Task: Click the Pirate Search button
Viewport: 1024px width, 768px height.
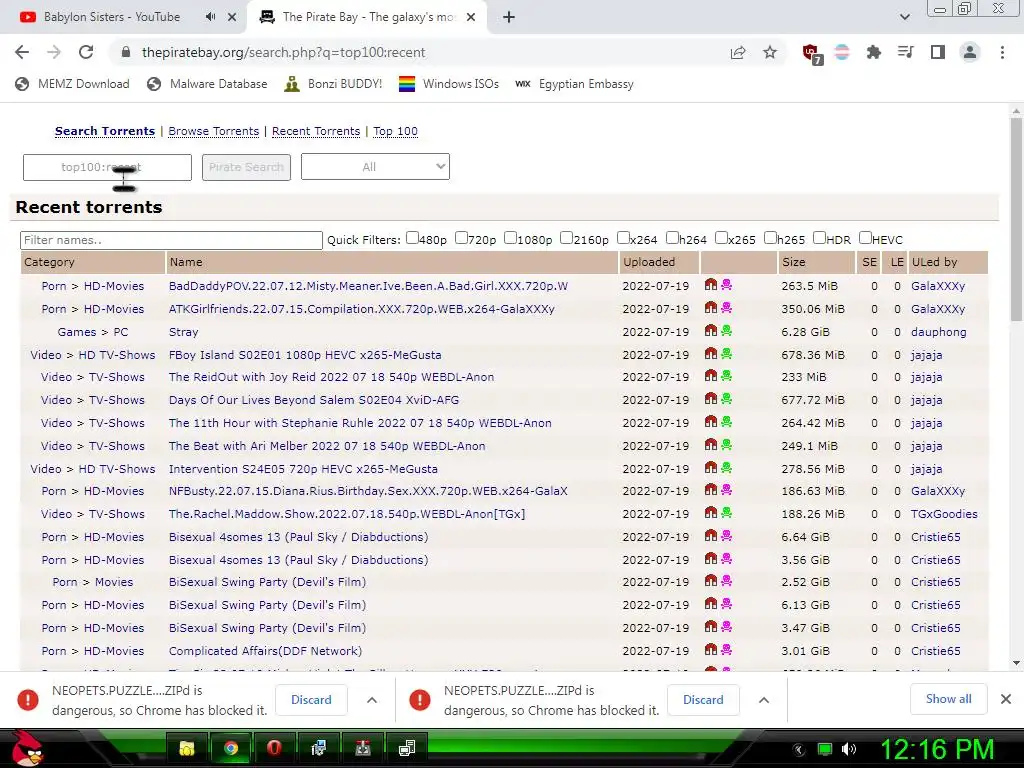Action: (x=246, y=167)
